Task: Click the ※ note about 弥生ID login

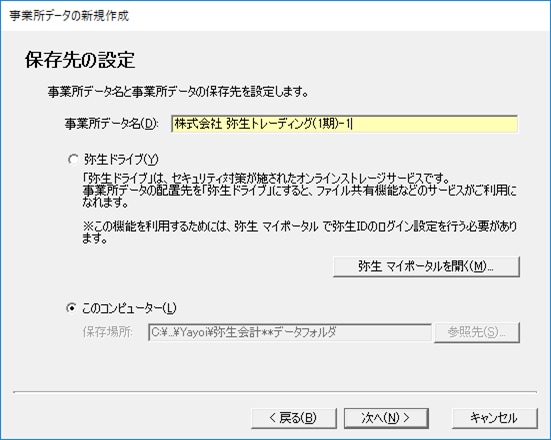Action: pos(299,232)
